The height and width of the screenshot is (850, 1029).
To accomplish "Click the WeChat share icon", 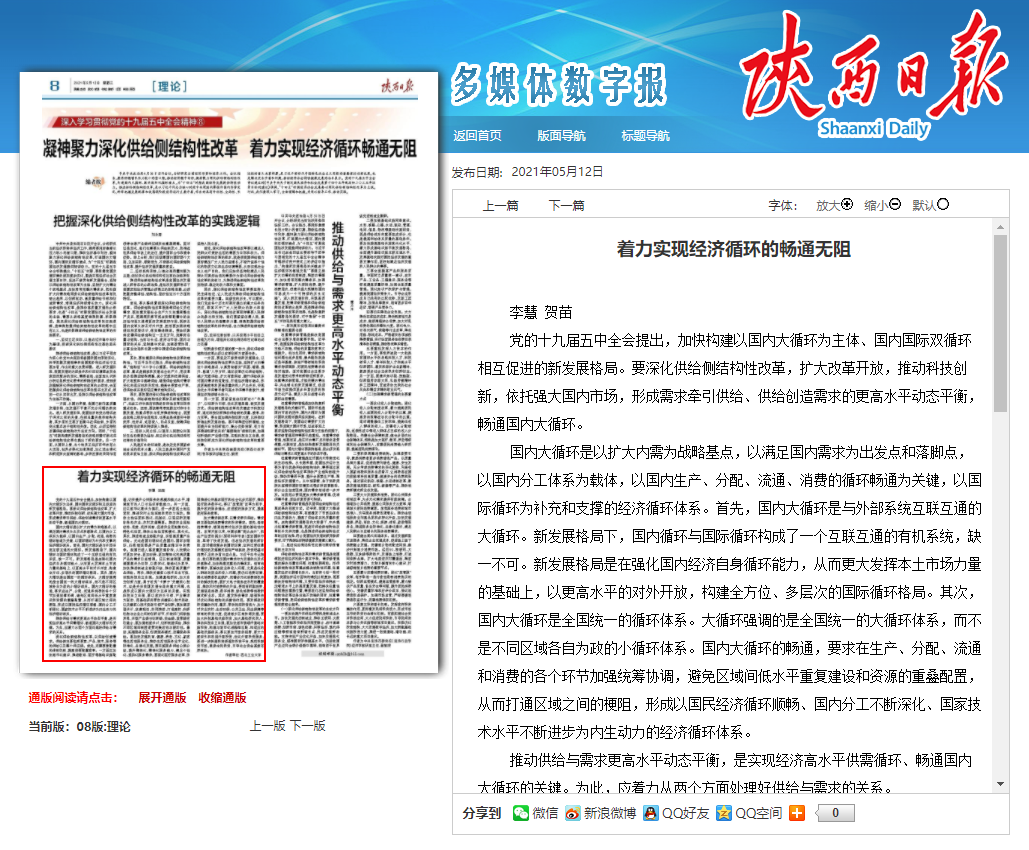I will (x=520, y=813).
